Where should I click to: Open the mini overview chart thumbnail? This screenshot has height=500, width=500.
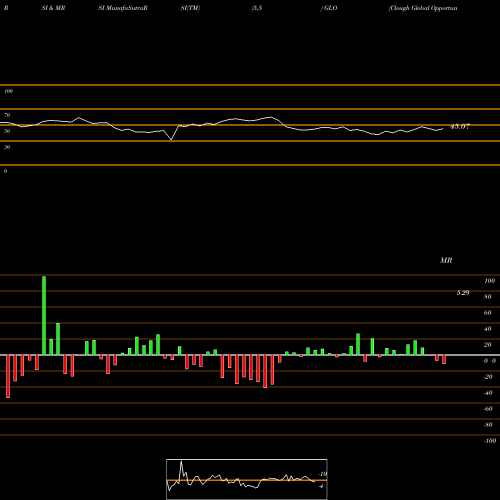tap(247, 479)
